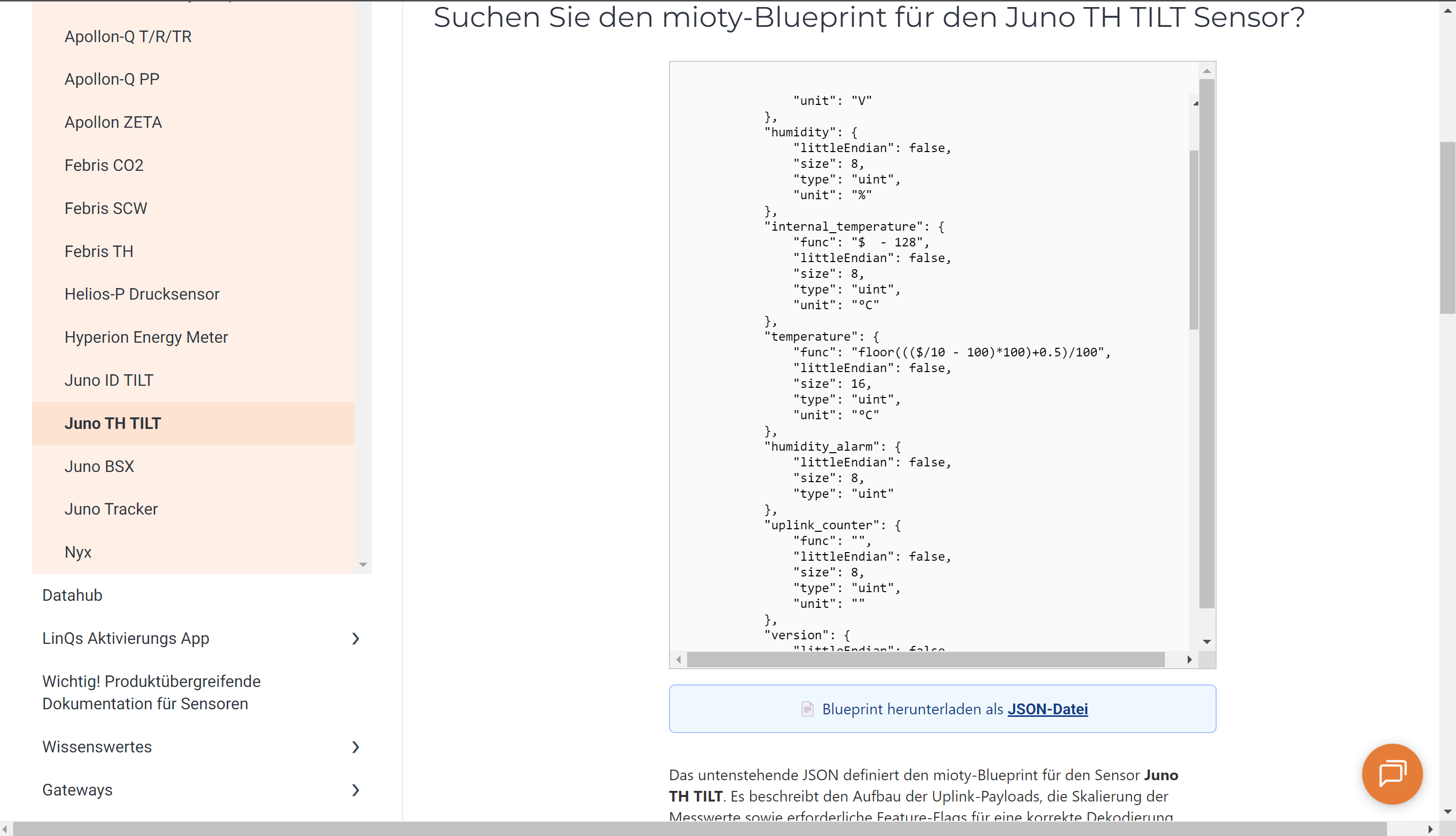
Task: Click the page horizontal scroll-right arrow
Action: [x=1430, y=829]
